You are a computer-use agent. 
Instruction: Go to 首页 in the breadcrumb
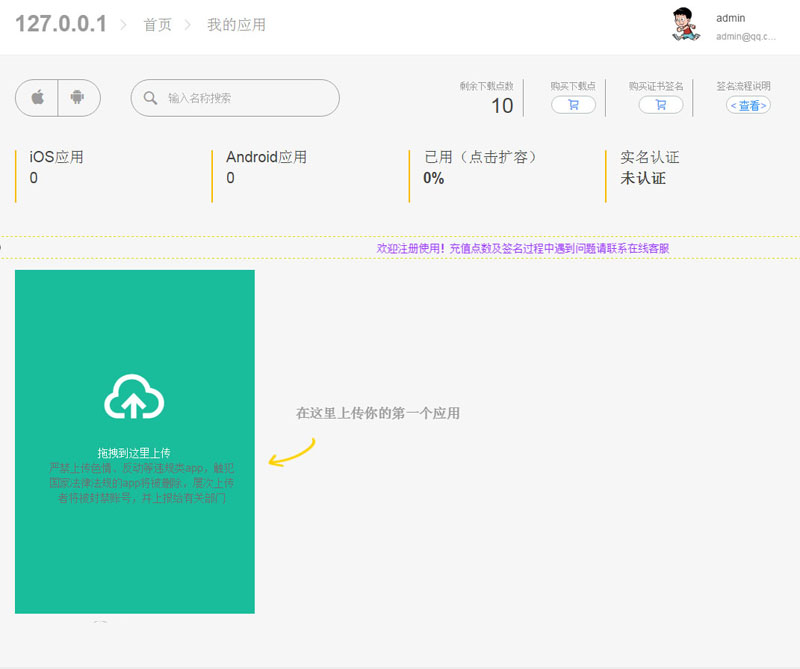pos(157,25)
